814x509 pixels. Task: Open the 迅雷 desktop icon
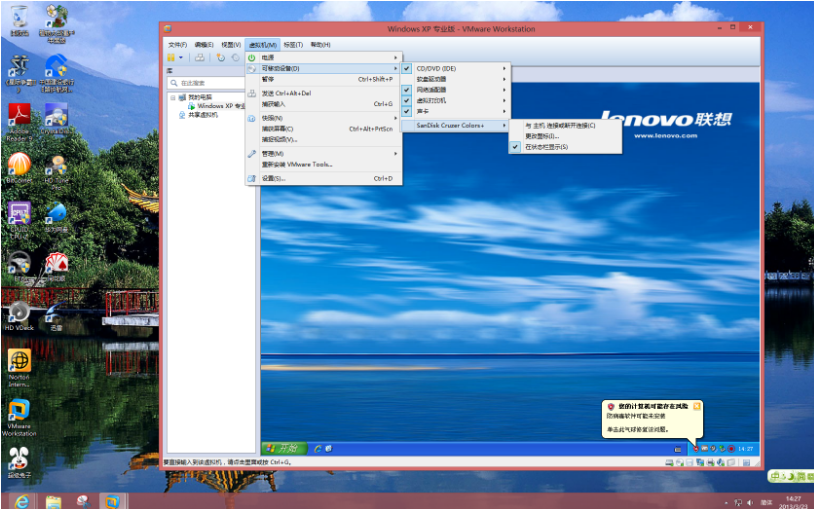56,316
